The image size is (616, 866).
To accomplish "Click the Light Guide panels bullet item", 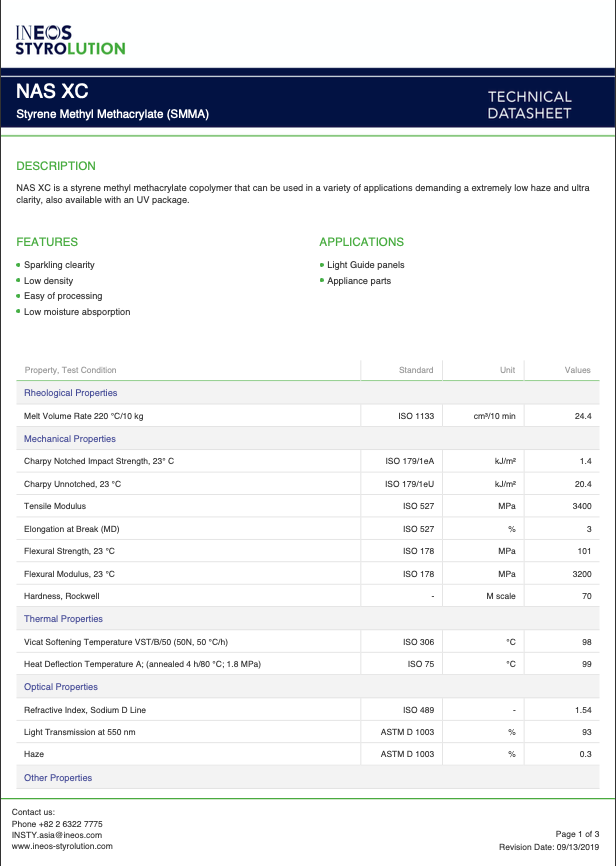I will [x=366, y=265].
